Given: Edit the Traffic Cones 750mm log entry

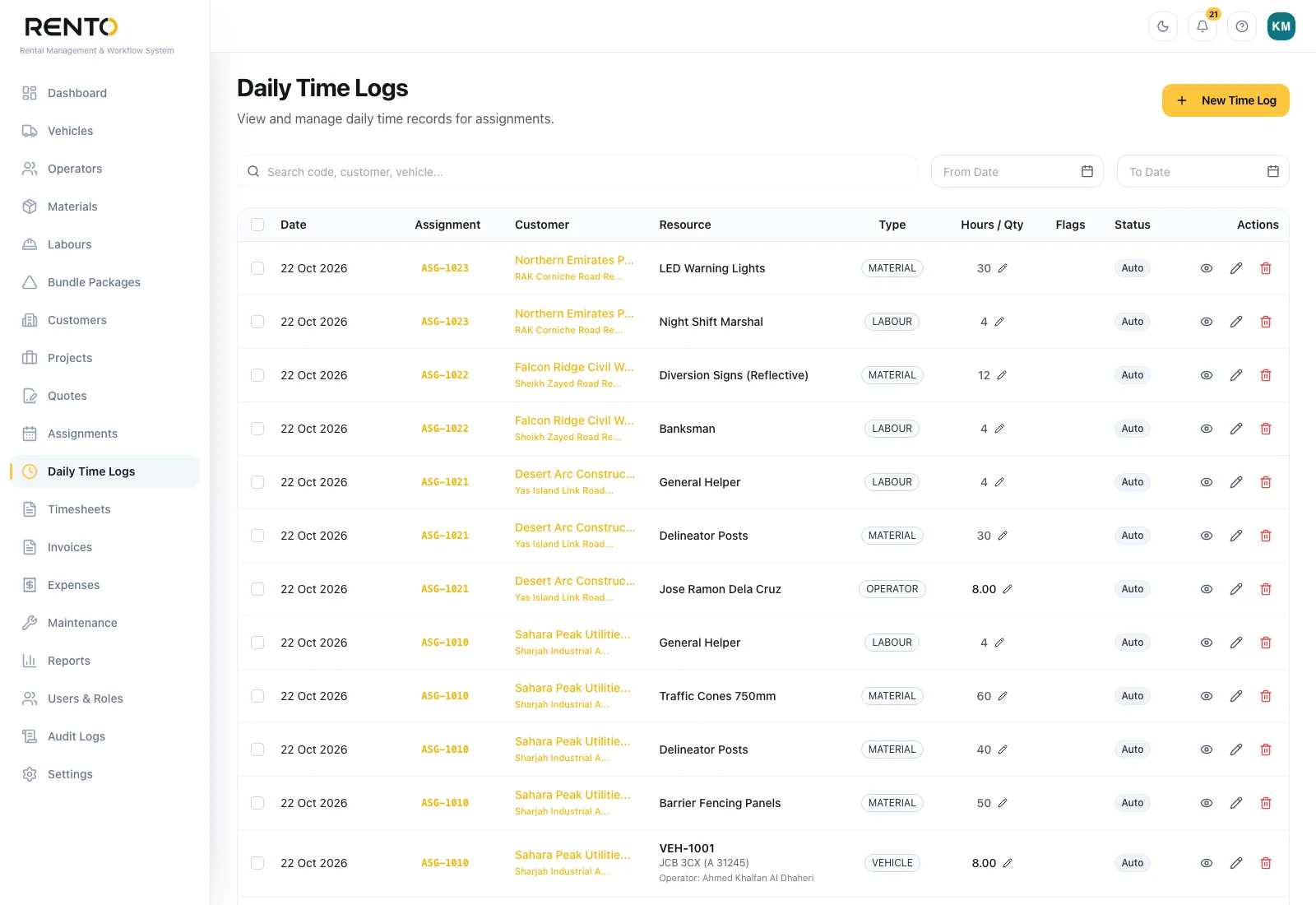Looking at the screenshot, I should point(1236,696).
